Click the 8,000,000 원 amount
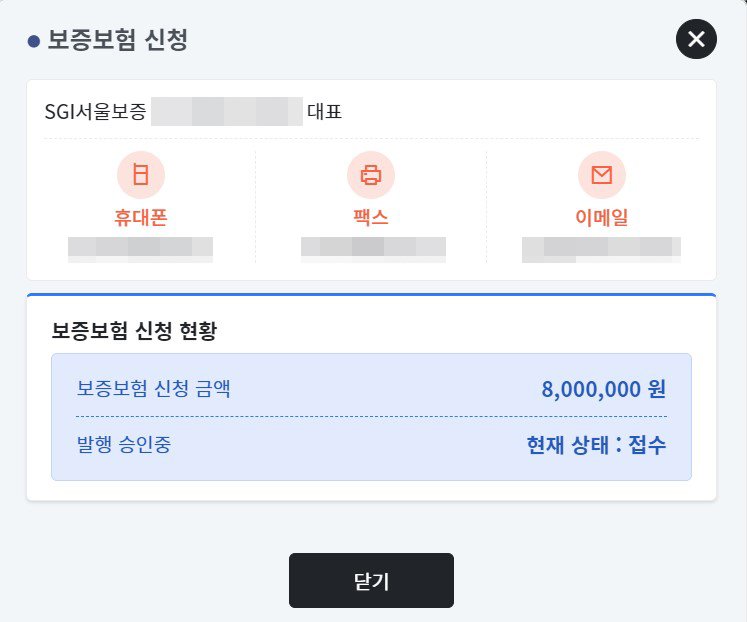The image size is (747, 622). [604, 389]
